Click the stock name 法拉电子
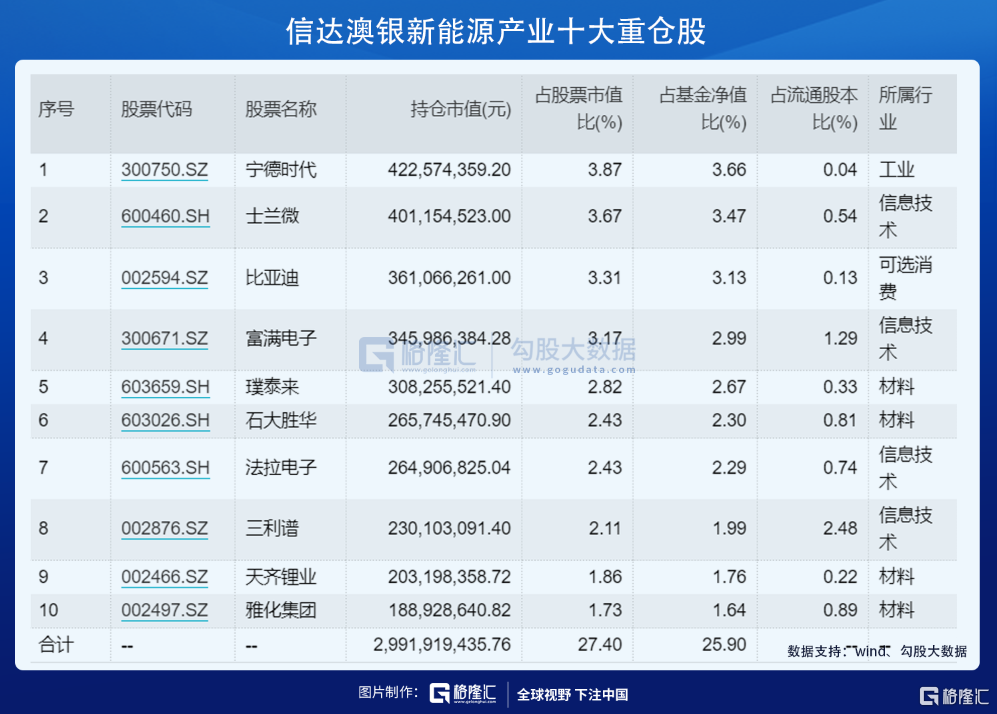The image size is (997, 714). pos(281,468)
